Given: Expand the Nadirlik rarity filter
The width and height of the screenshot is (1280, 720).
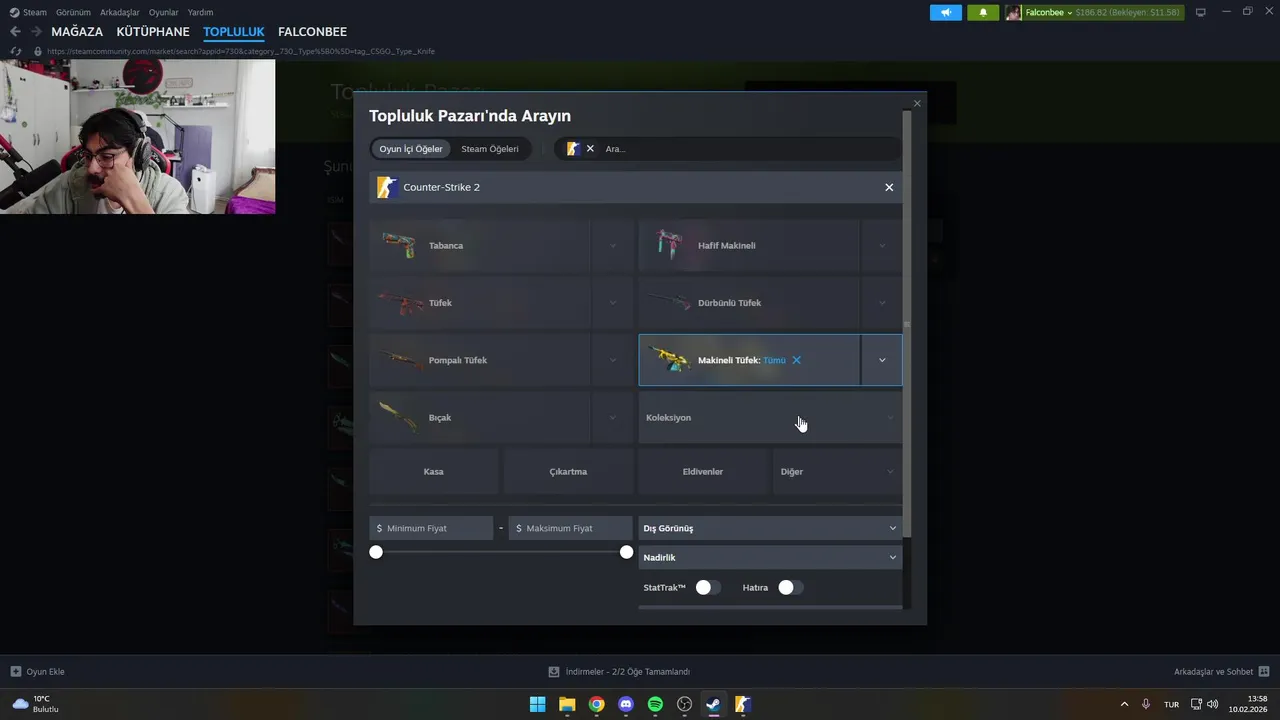Looking at the screenshot, I should (770, 557).
